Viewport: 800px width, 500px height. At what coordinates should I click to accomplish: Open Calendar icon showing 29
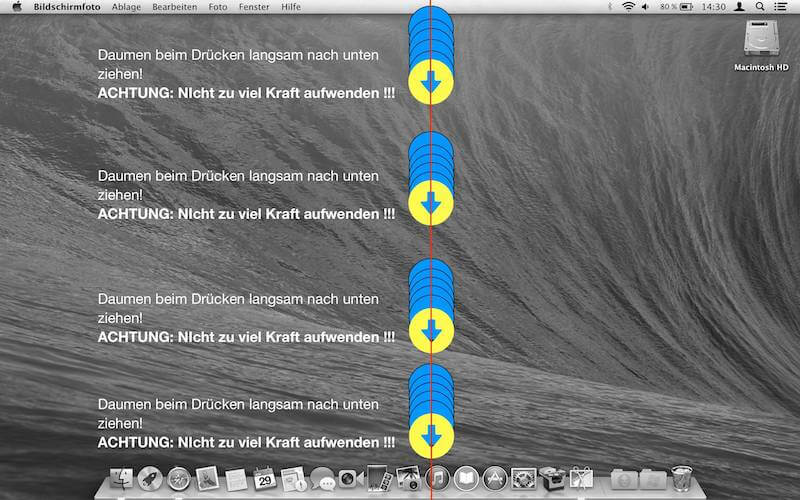pyautogui.click(x=264, y=479)
